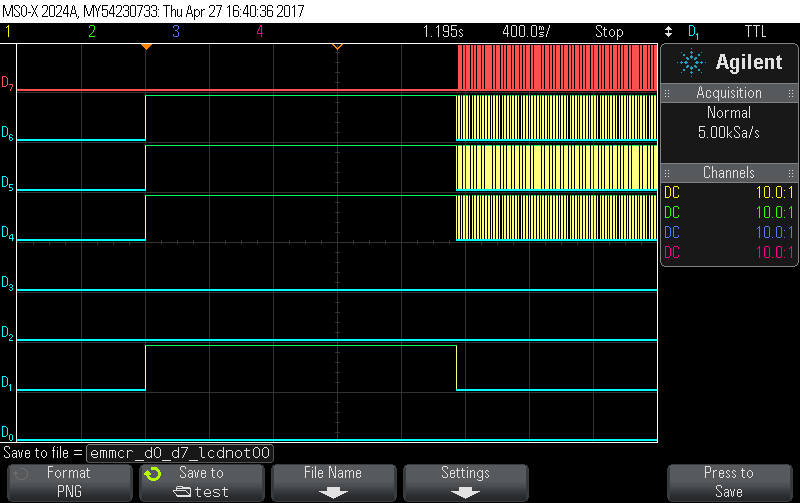Click the trigger edge double-arrow icon

668,32
